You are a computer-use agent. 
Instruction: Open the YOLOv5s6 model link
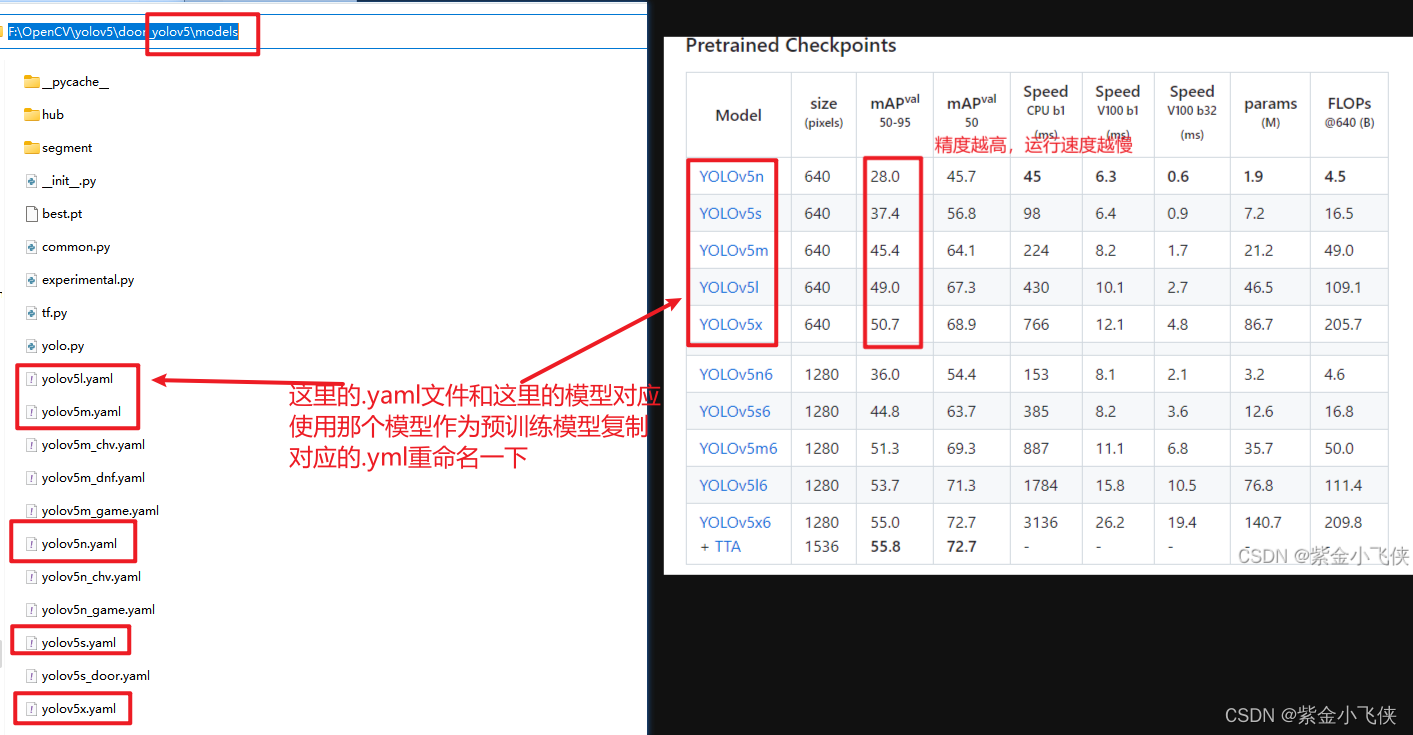(x=735, y=411)
